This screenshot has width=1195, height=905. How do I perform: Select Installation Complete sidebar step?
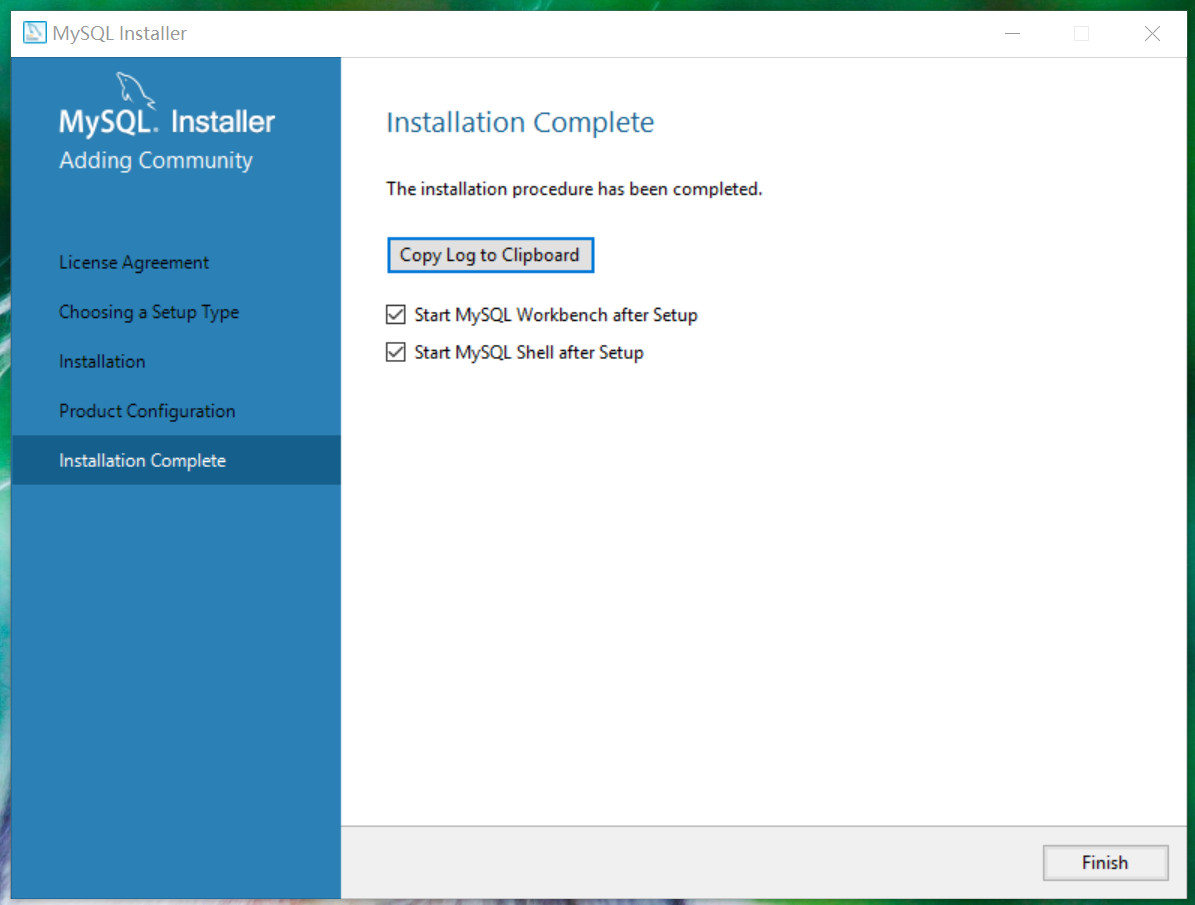[x=176, y=461]
